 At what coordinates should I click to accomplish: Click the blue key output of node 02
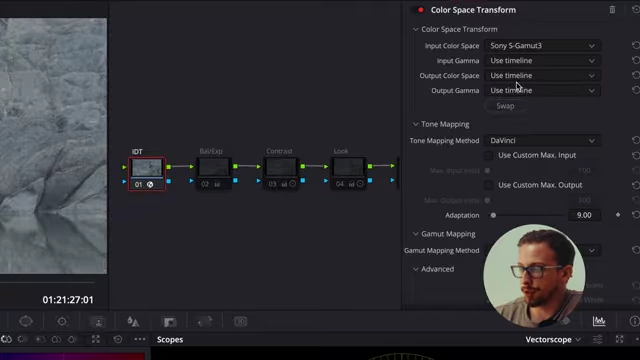click(236, 180)
